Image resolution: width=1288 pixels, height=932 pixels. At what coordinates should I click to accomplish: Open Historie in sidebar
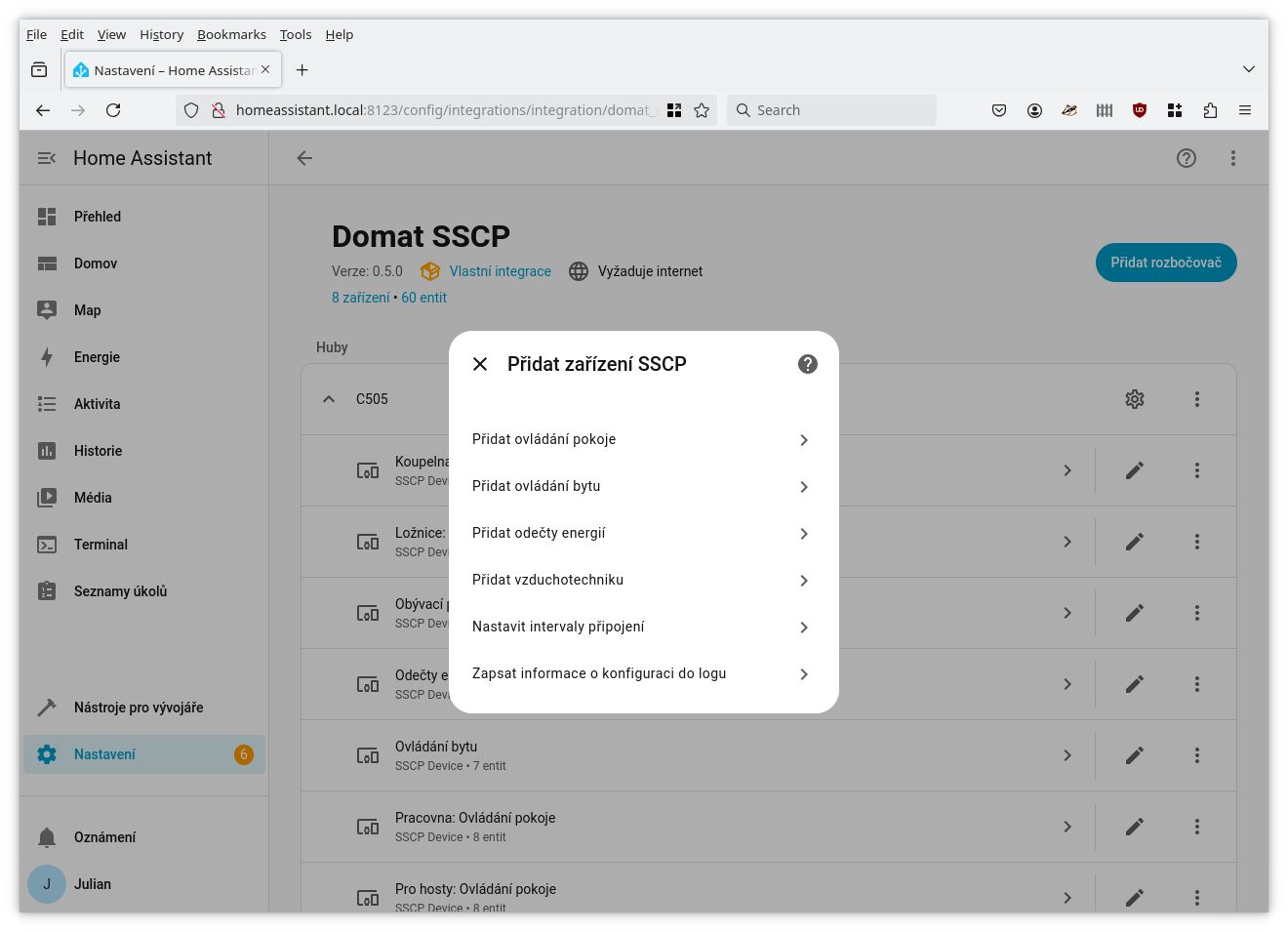coord(144,451)
